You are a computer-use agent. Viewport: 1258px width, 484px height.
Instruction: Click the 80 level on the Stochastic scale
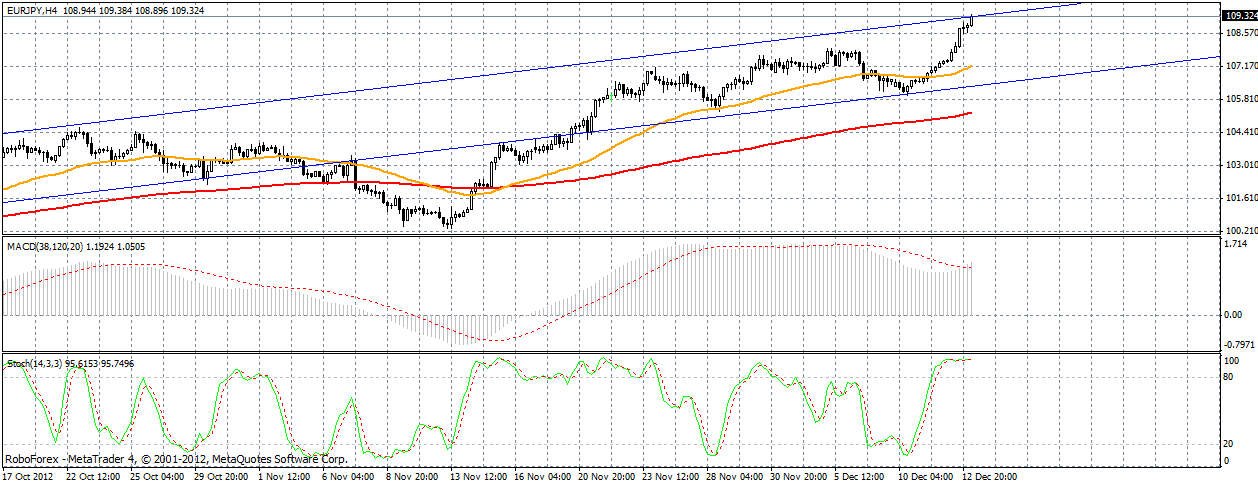(1230, 376)
